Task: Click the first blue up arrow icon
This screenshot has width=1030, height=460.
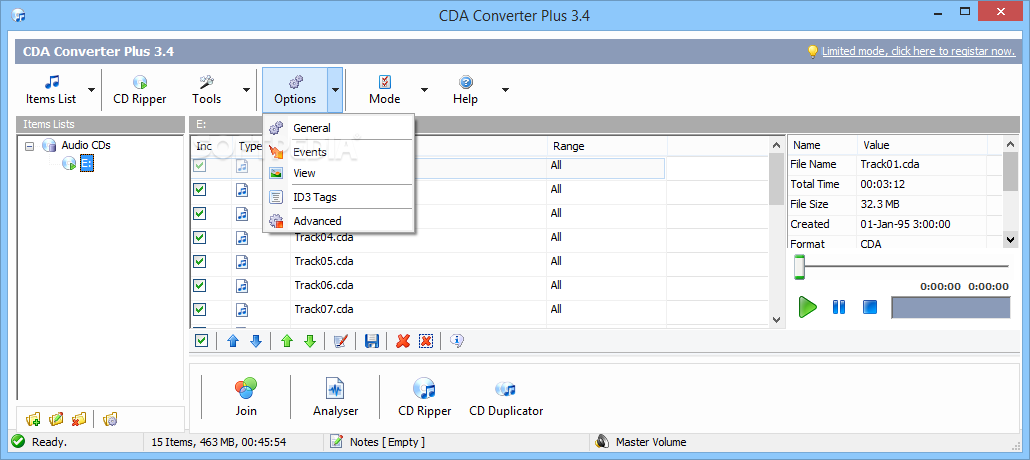Action: pyautogui.click(x=233, y=341)
